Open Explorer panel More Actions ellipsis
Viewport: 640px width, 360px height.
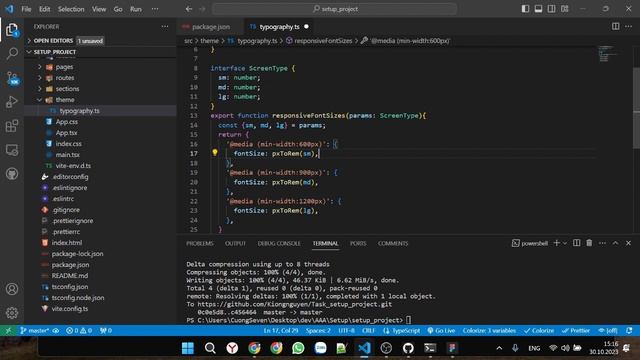pyautogui.click(x=164, y=27)
